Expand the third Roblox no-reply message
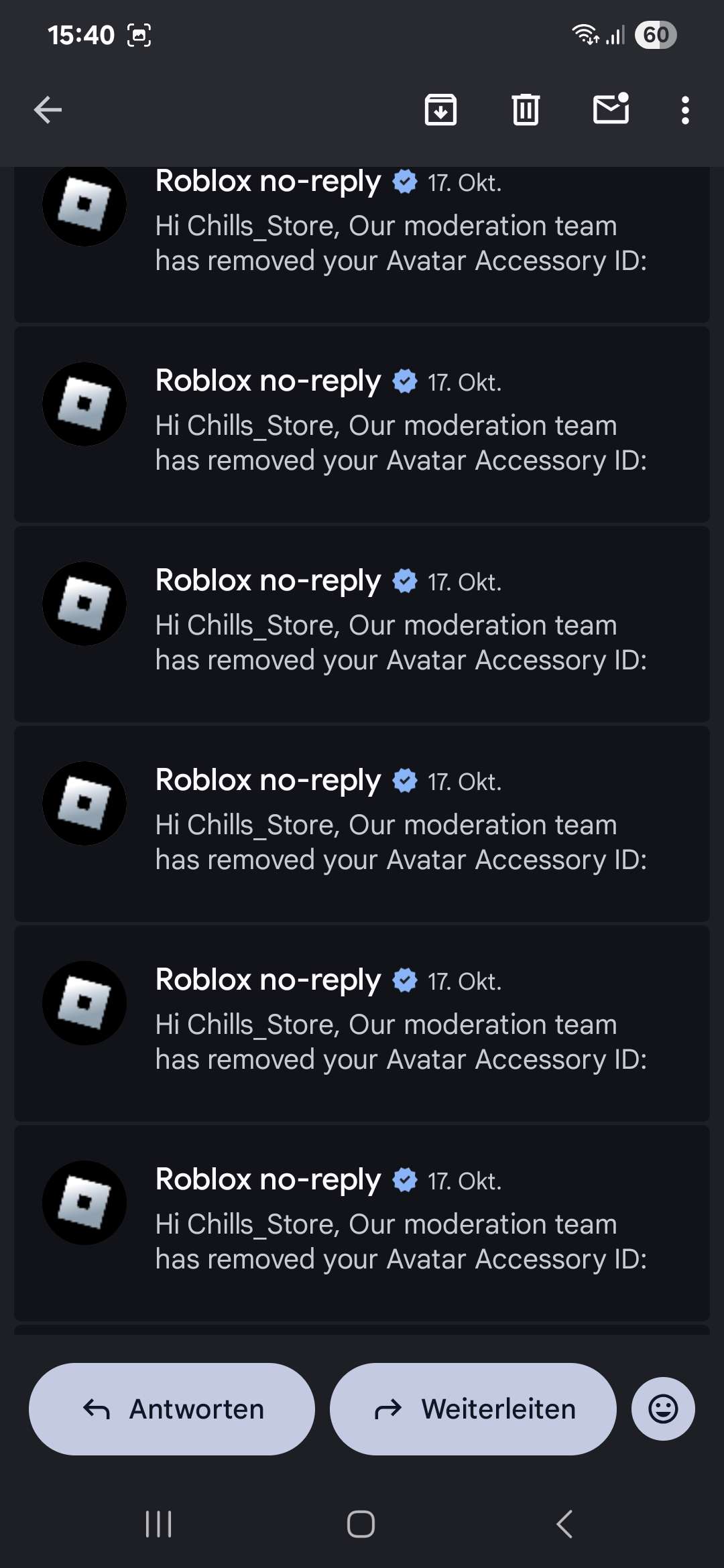 click(x=362, y=624)
